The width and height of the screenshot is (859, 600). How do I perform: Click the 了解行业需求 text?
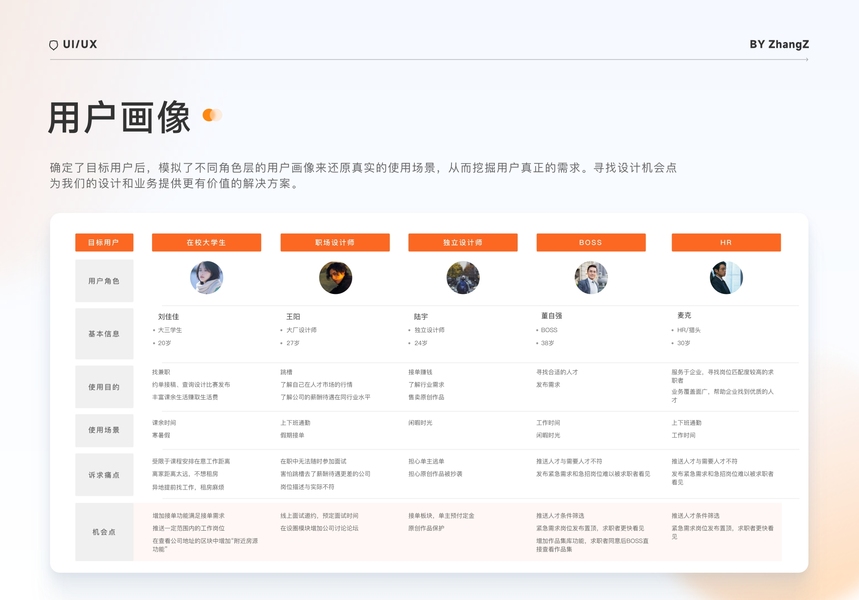pyautogui.click(x=426, y=385)
